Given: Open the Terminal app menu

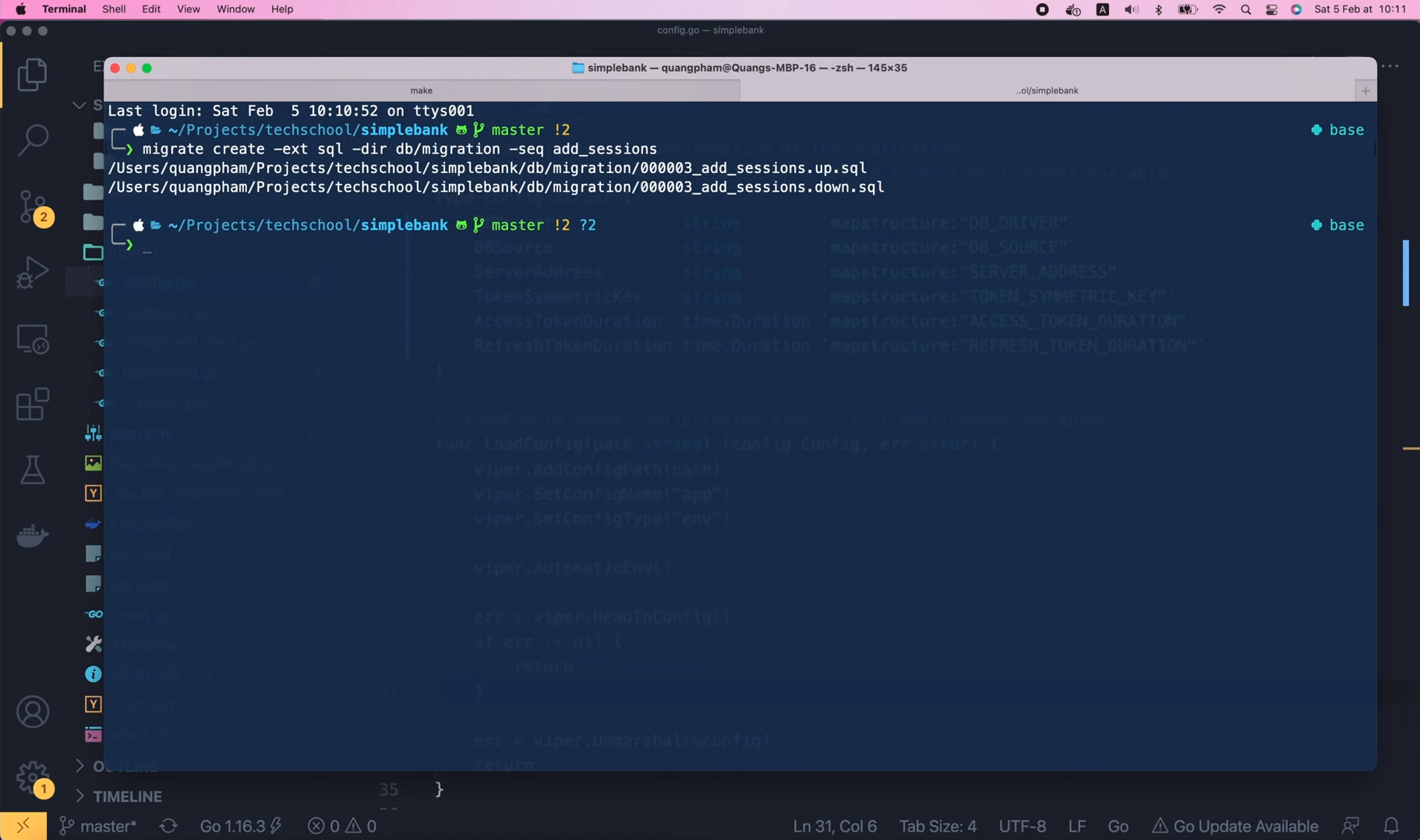Looking at the screenshot, I should tap(64, 9).
